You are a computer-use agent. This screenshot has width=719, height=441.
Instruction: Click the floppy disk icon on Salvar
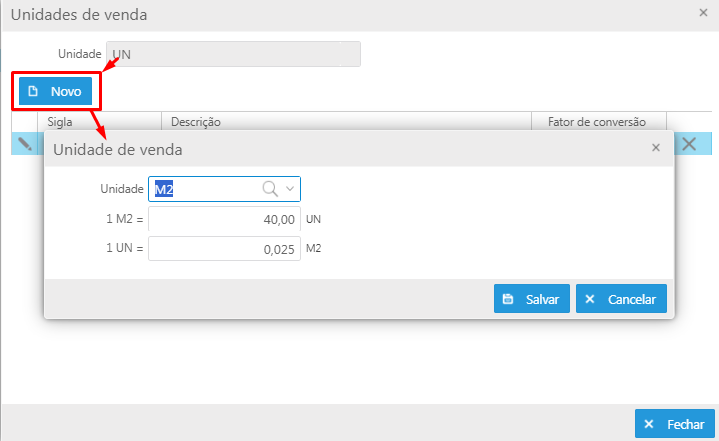coord(508,299)
